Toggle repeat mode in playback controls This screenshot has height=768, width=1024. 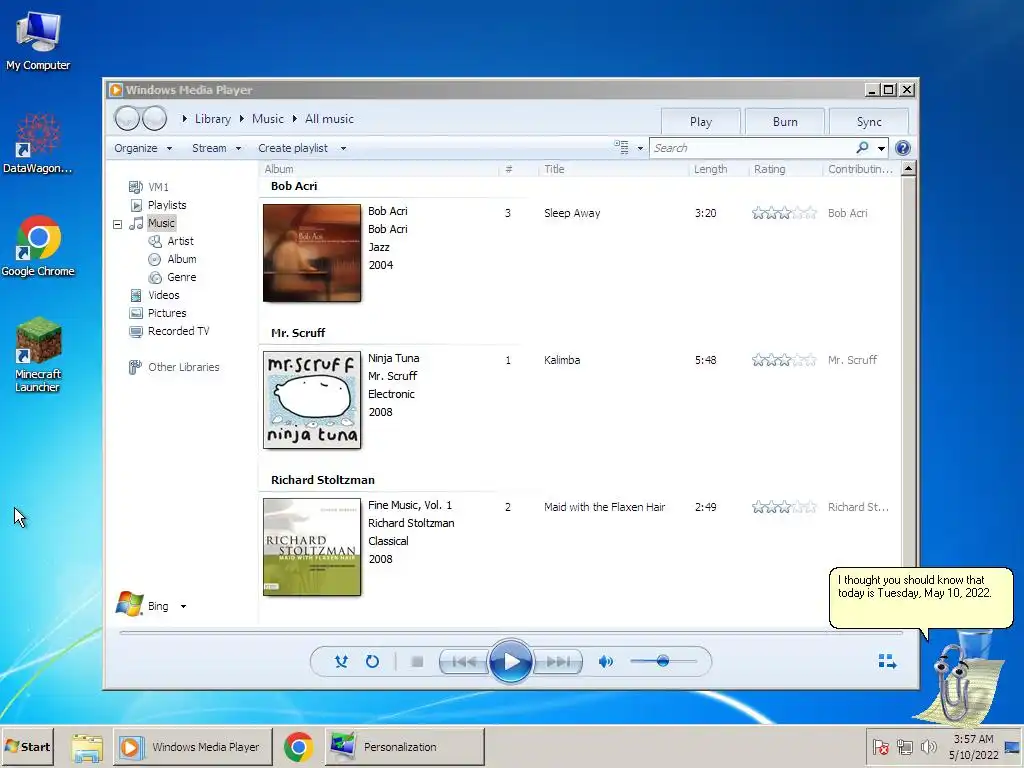372,662
